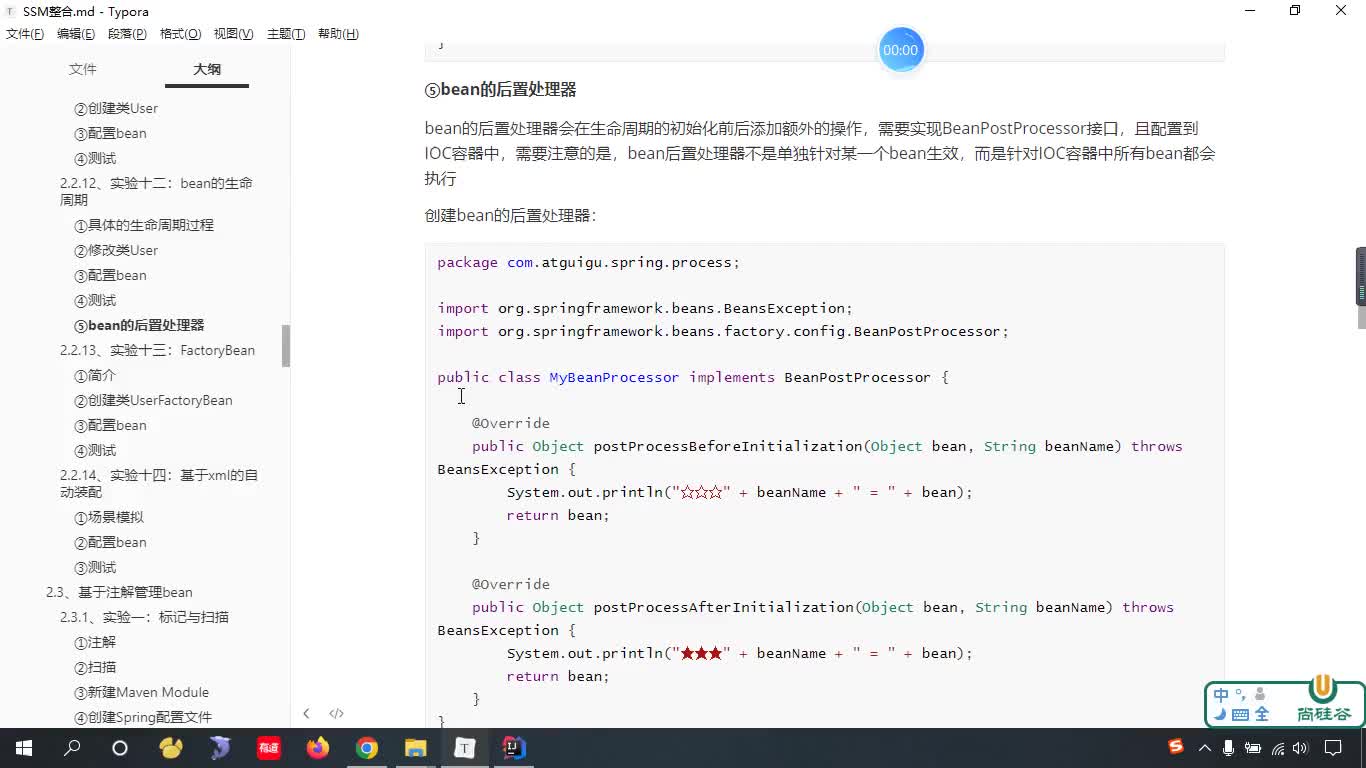
Task: Switch sidebar to 大纲 tab
Action: 207,69
